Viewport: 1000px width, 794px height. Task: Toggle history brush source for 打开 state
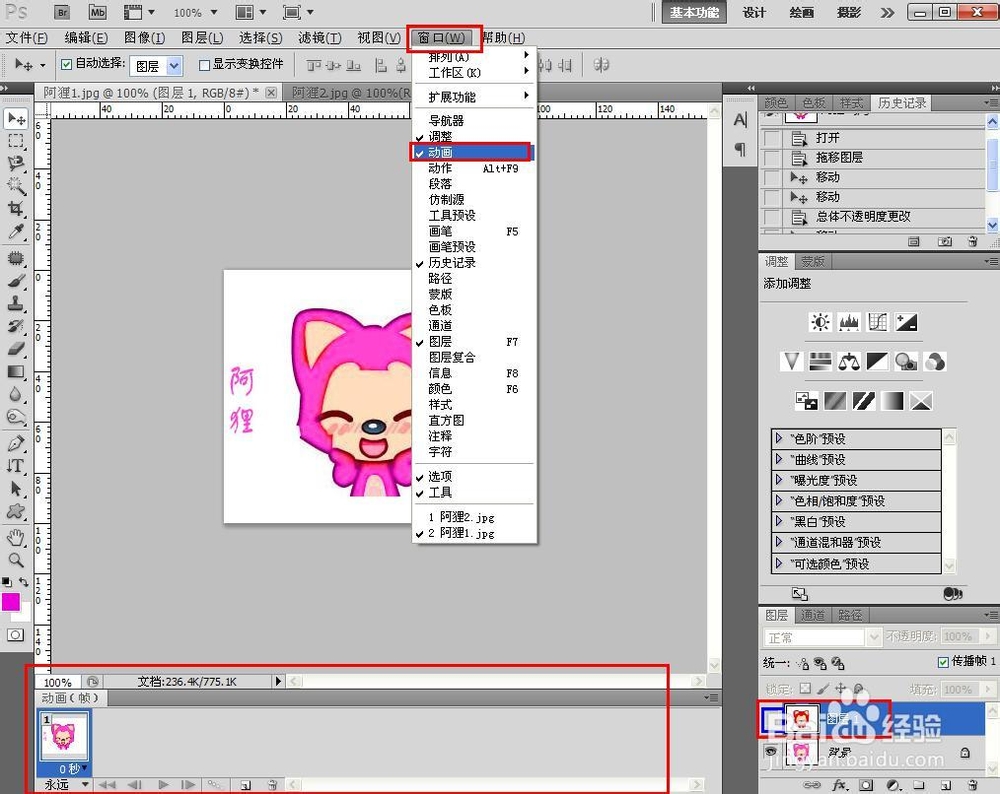pyautogui.click(x=772, y=138)
